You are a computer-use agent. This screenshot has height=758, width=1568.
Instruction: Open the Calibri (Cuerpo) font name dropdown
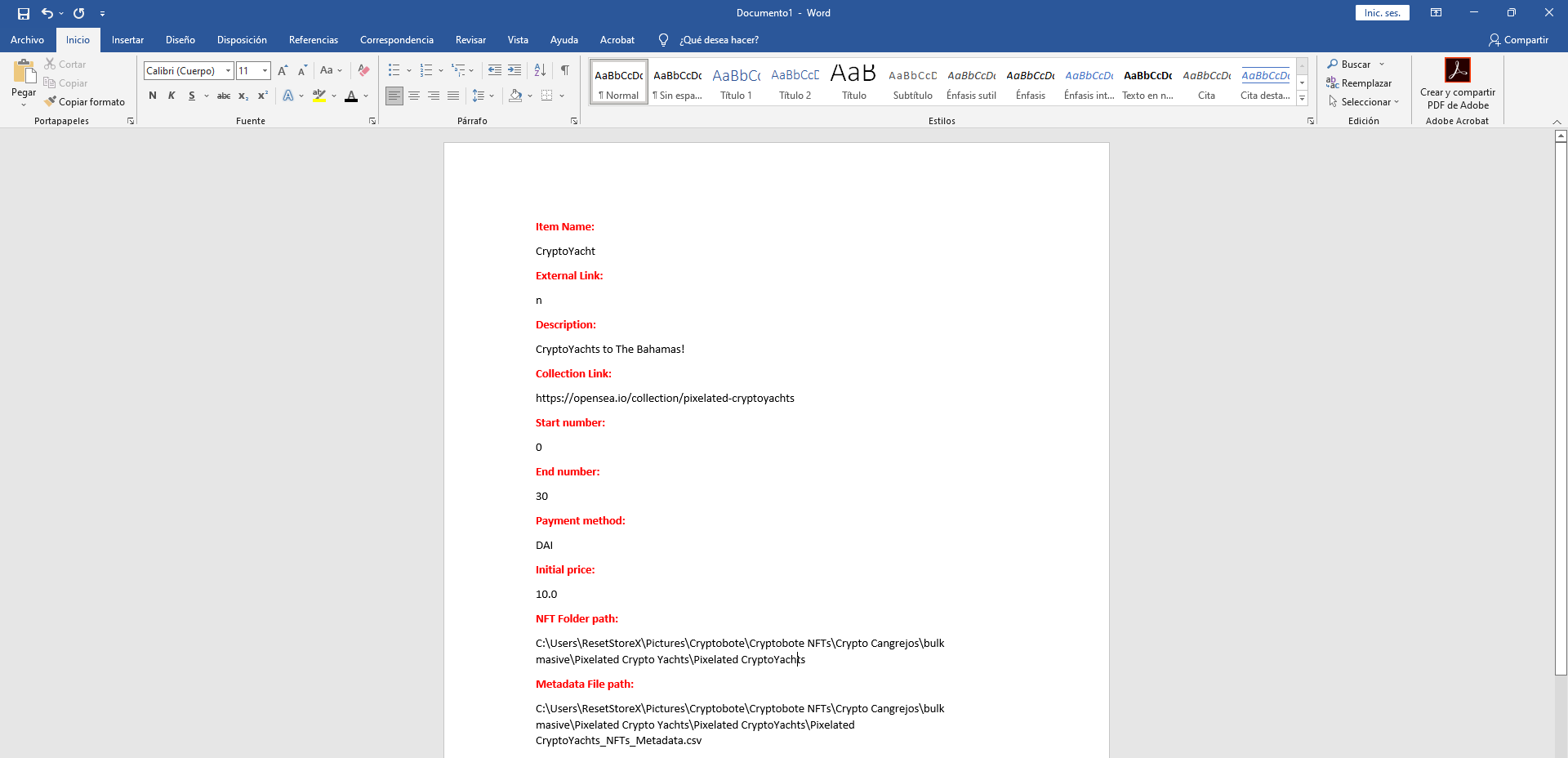click(x=228, y=71)
